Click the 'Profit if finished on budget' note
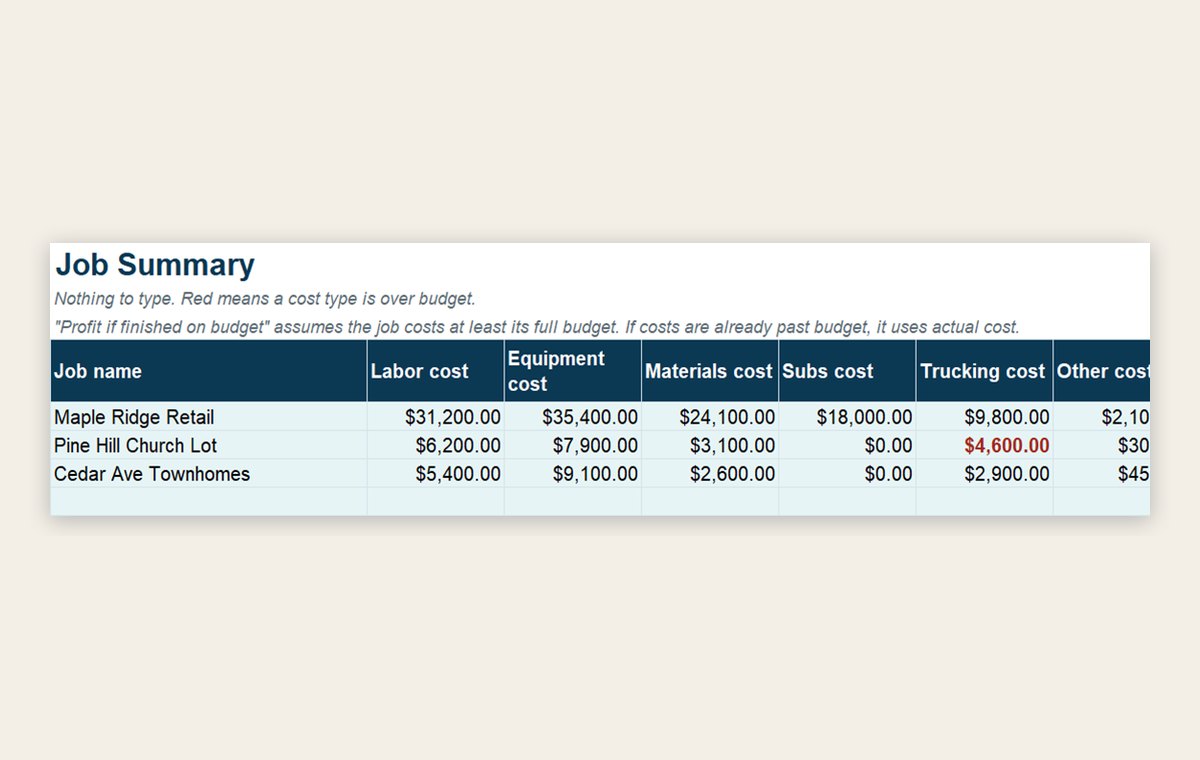 [537, 327]
